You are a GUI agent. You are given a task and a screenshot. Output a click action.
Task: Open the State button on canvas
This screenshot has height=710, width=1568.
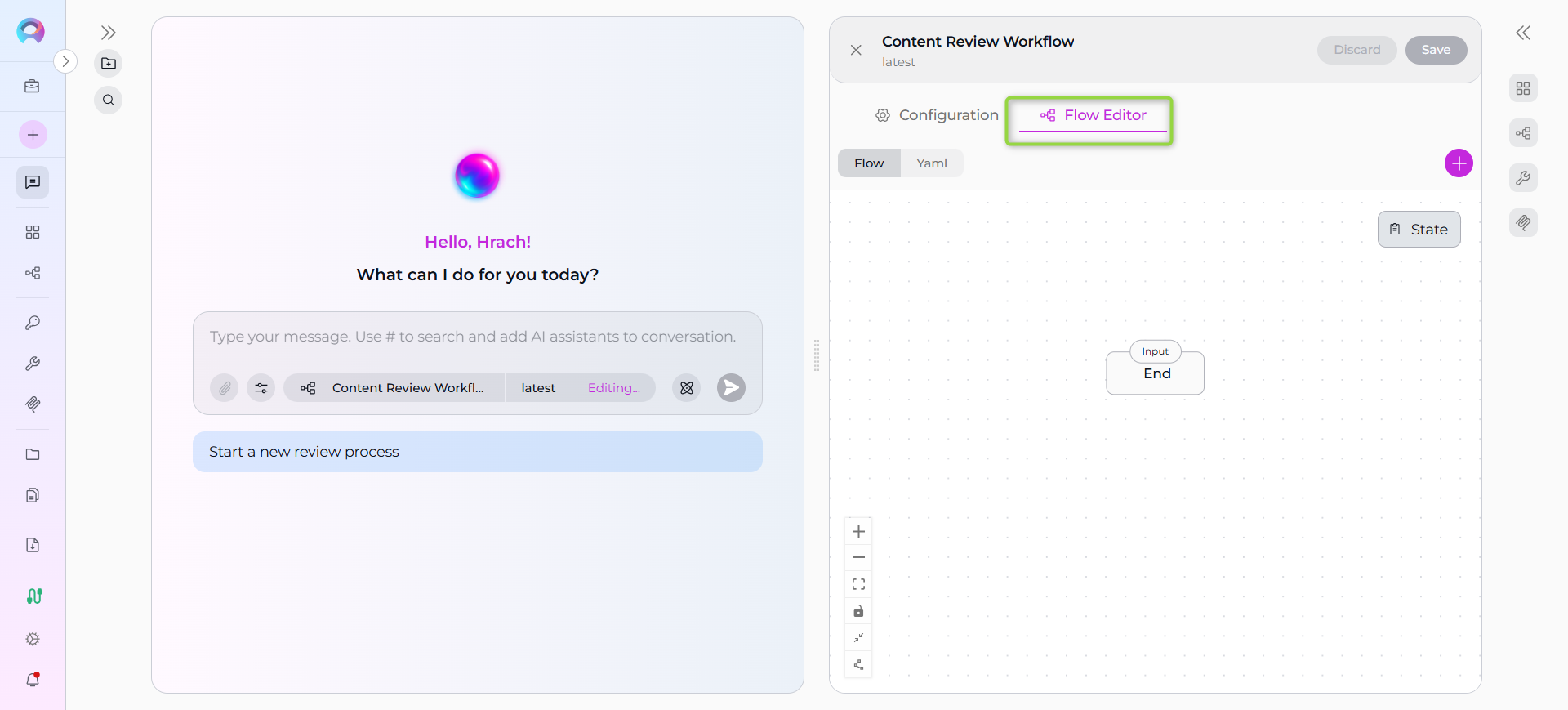(x=1419, y=230)
